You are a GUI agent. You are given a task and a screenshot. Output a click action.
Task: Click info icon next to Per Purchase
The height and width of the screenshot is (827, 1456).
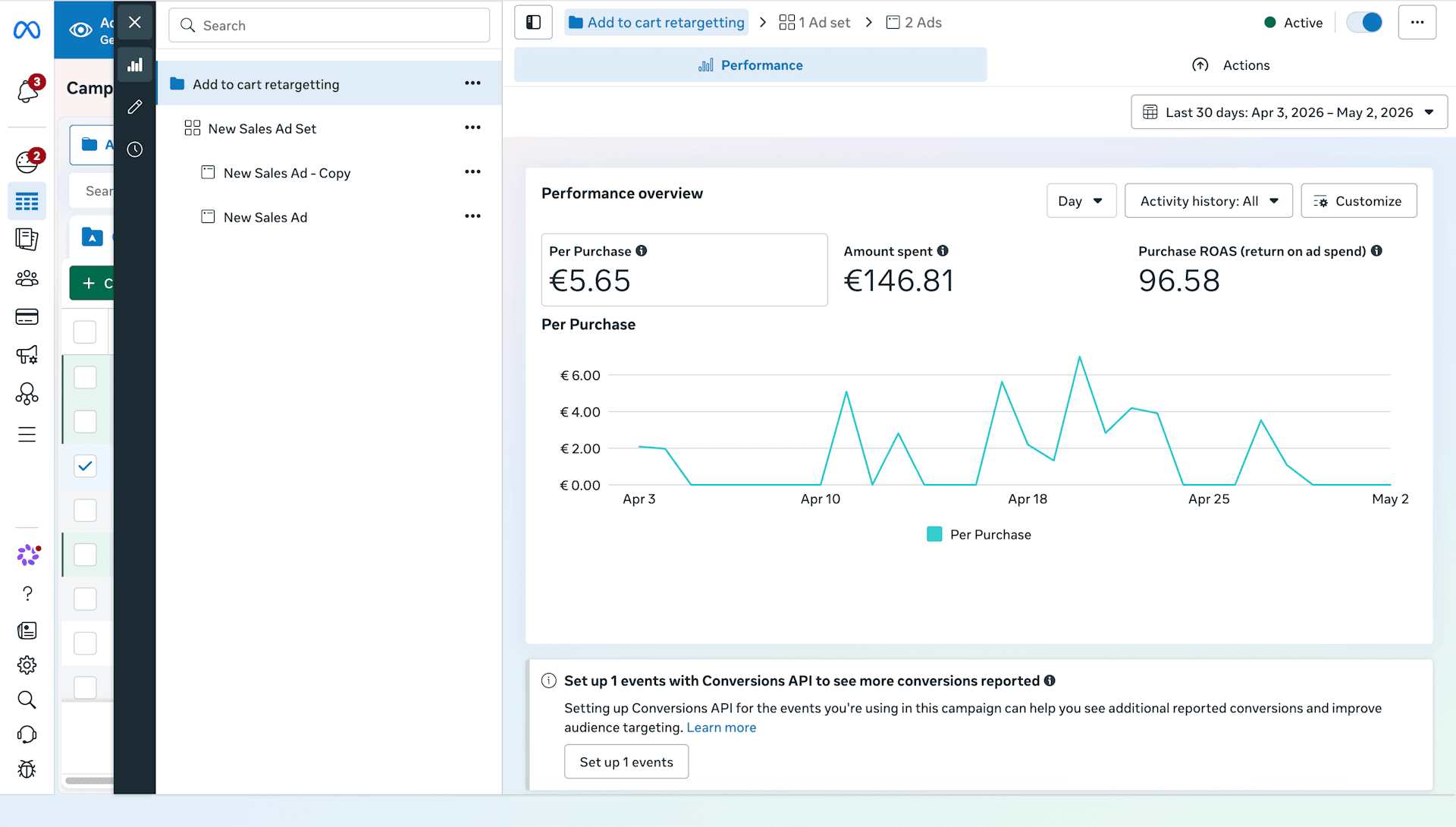642,250
